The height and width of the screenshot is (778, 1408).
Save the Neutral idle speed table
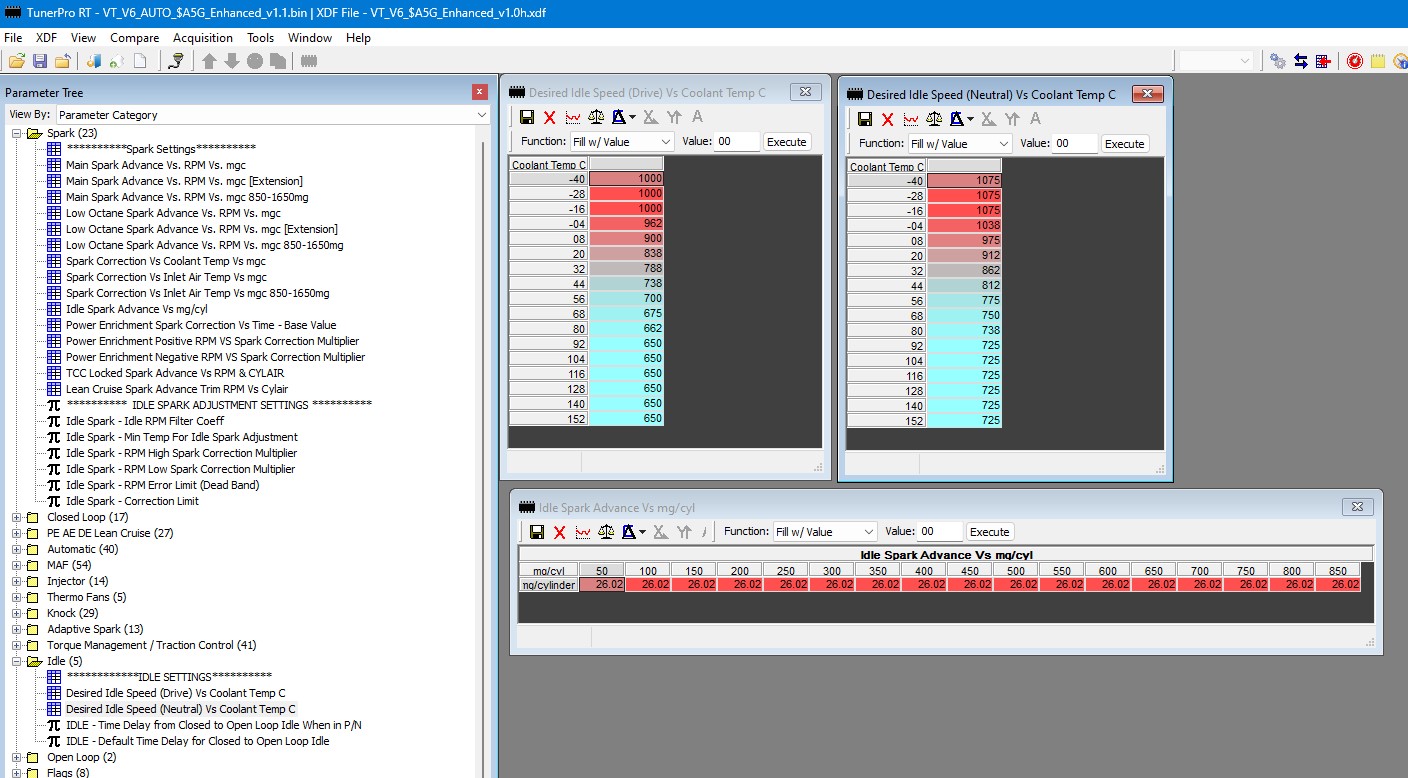coord(865,119)
